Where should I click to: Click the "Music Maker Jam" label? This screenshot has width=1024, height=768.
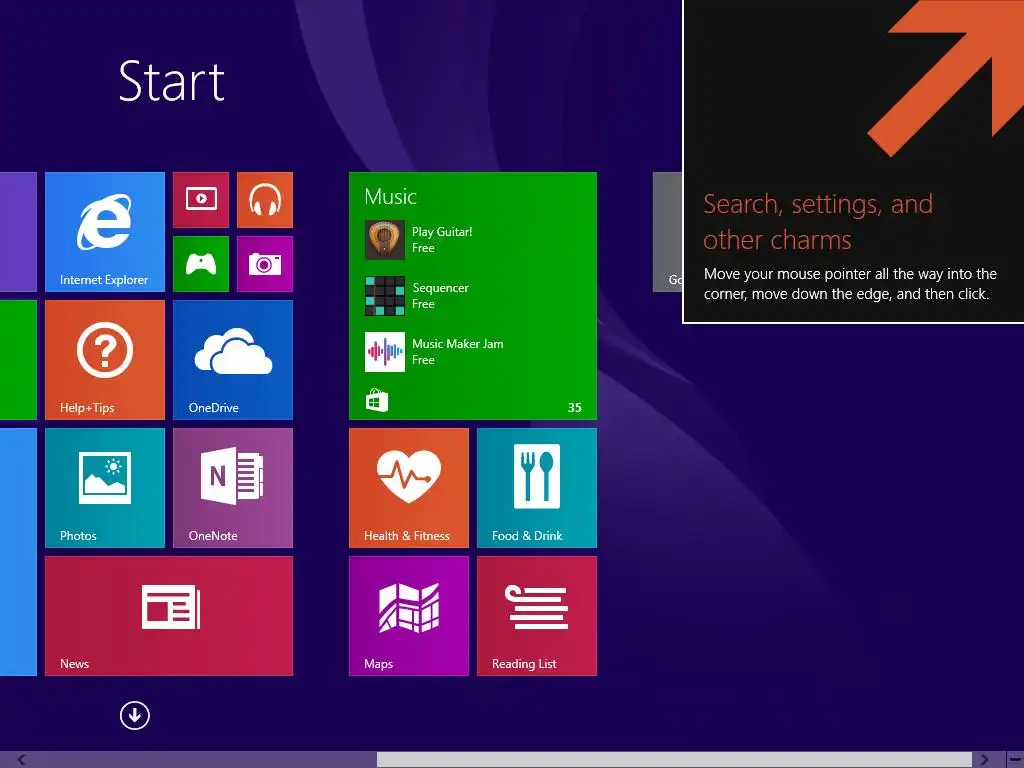point(458,344)
